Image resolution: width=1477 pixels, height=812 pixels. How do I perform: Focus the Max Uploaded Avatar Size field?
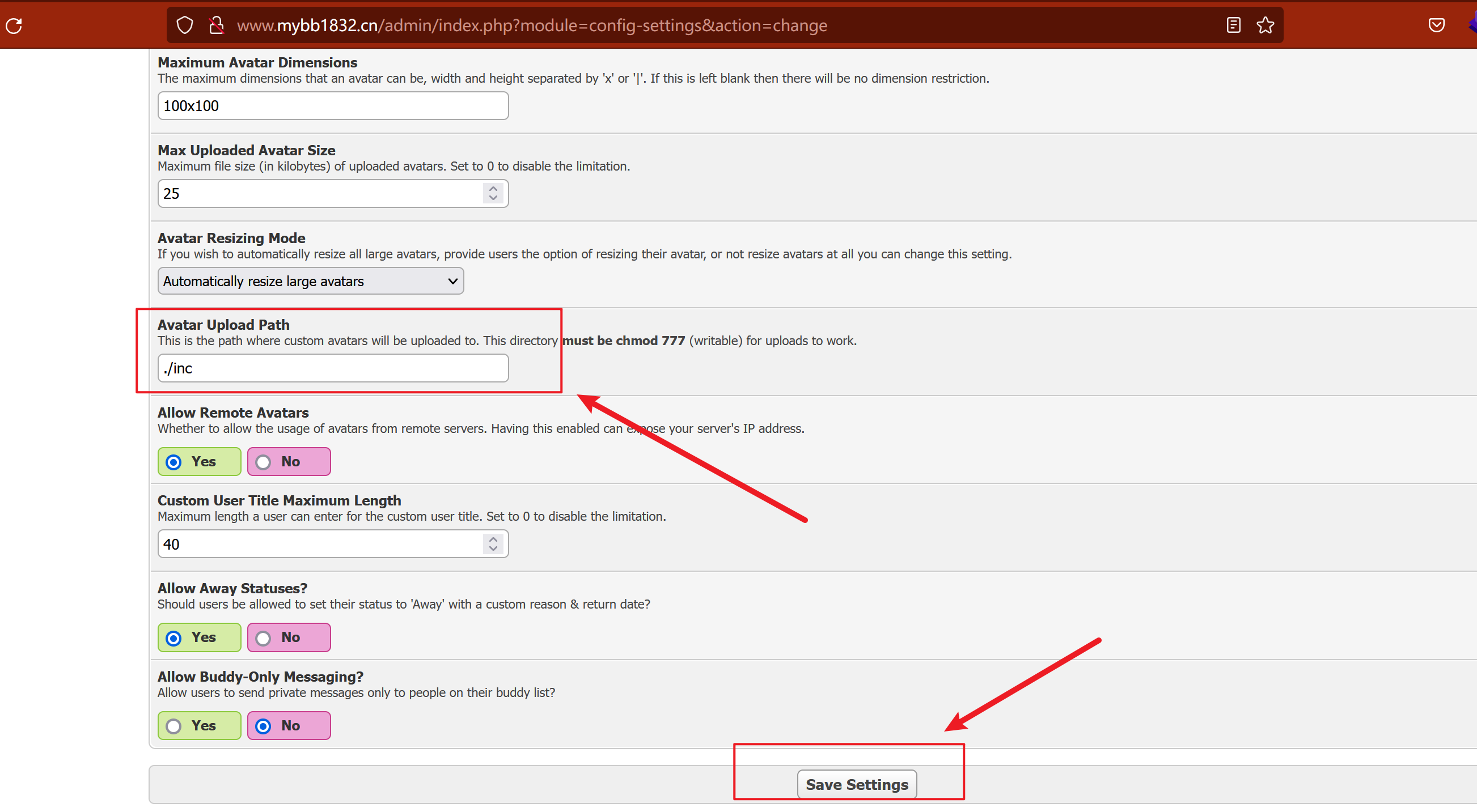[318, 194]
